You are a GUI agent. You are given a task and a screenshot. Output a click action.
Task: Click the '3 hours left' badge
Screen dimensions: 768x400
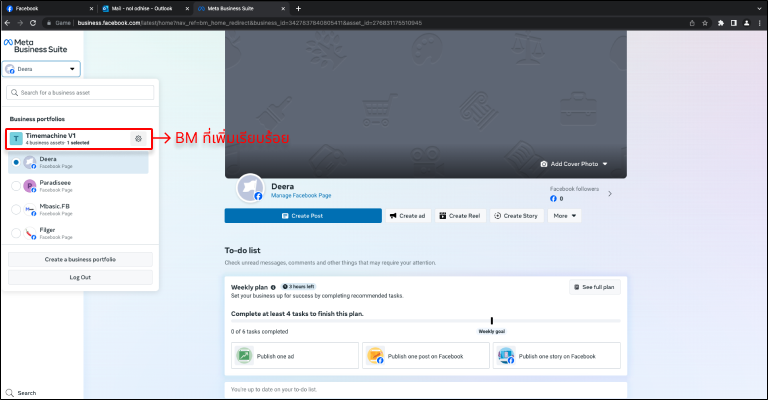click(299, 287)
